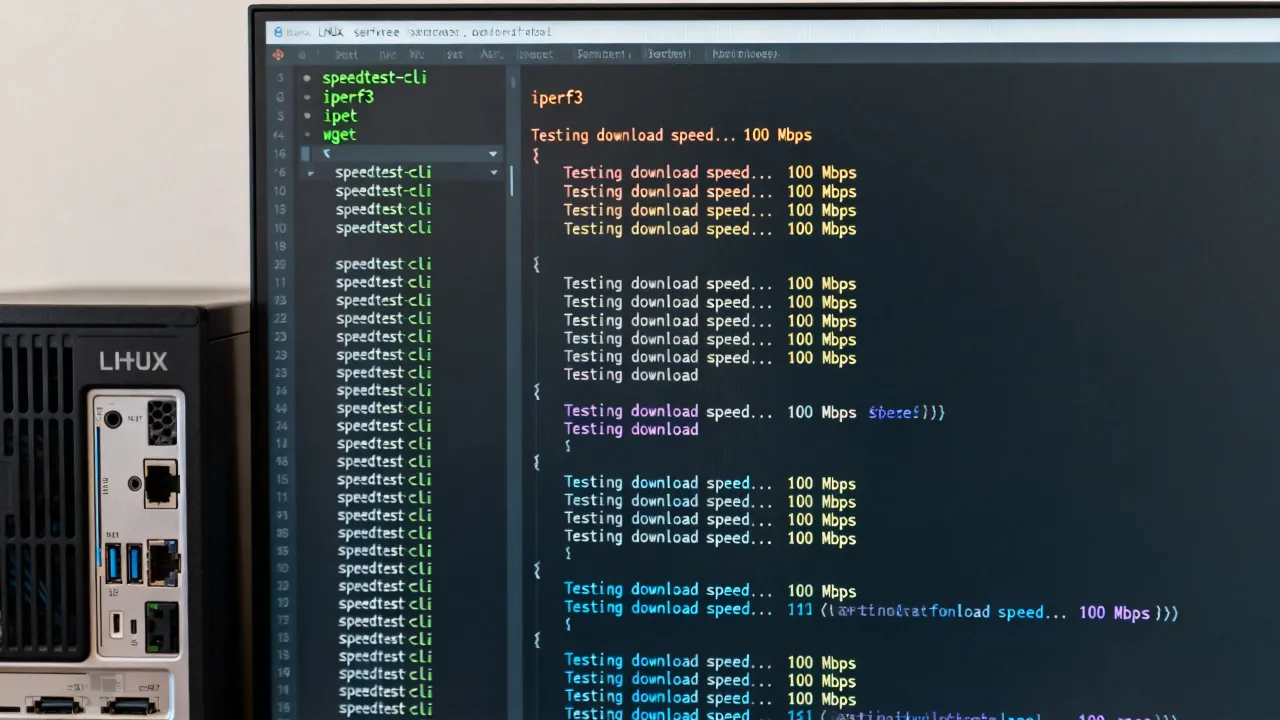Click the purple text after the 100 Mbps line
The image size is (1280, 720).
point(906,412)
